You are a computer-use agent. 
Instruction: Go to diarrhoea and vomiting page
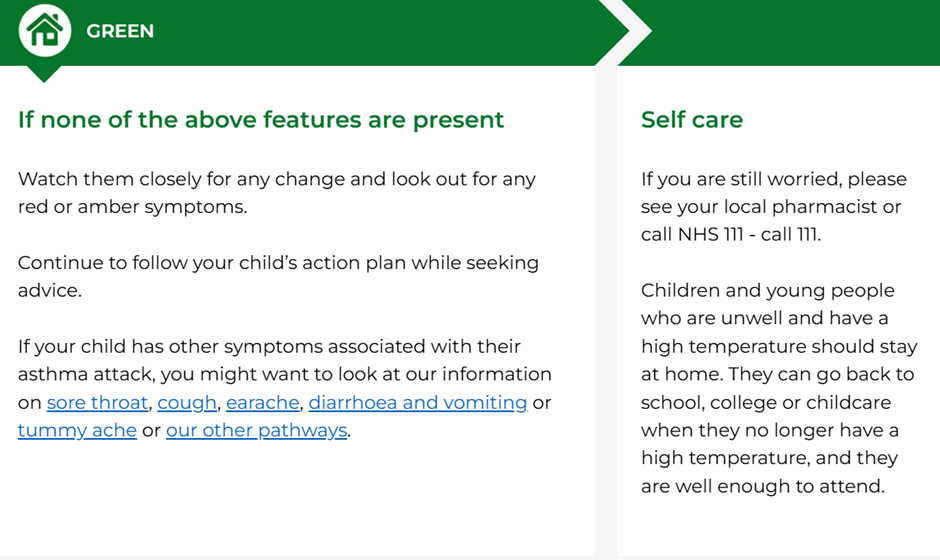[x=417, y=403]
